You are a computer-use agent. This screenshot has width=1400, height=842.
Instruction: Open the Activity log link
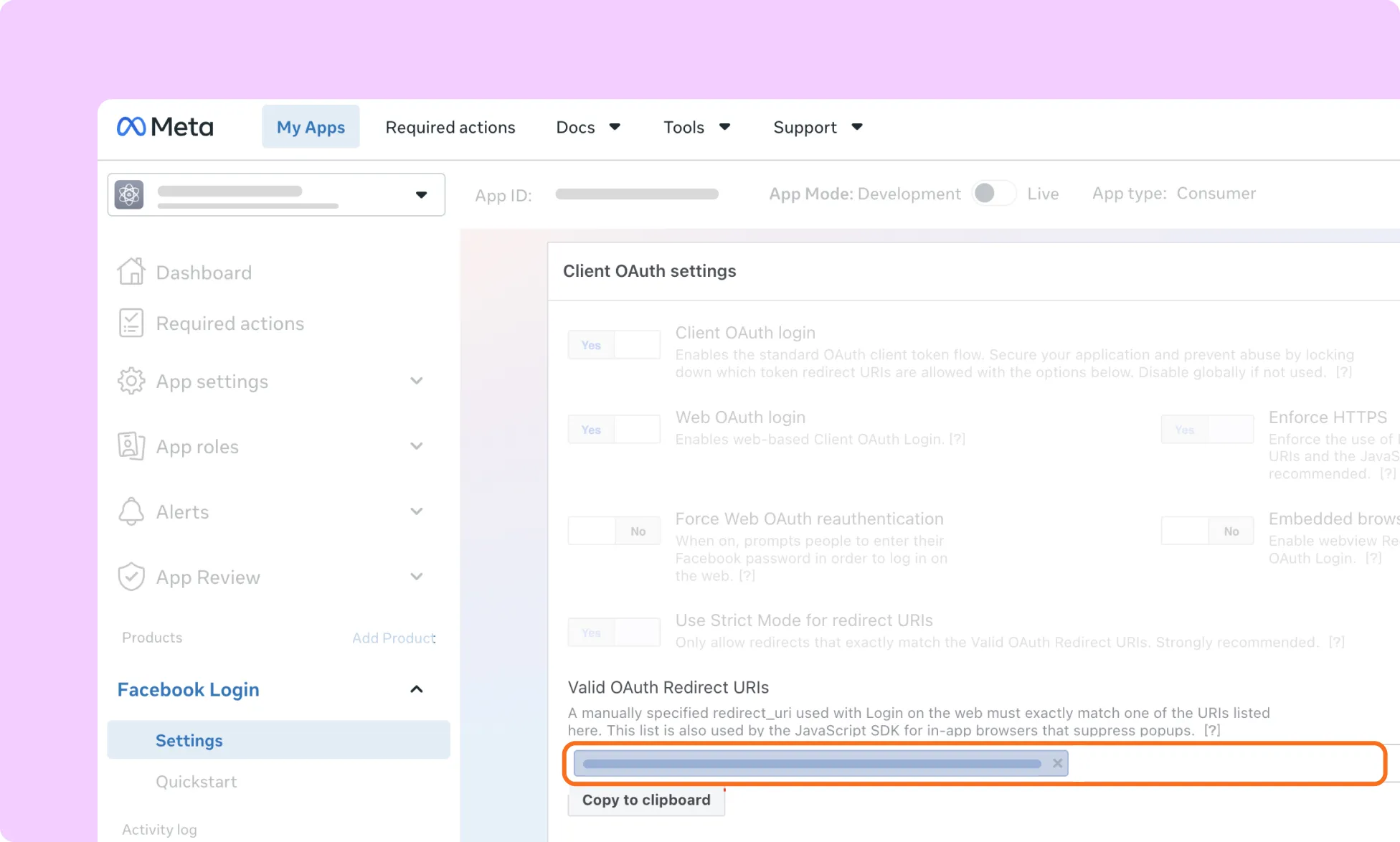[x=159, y=829]
